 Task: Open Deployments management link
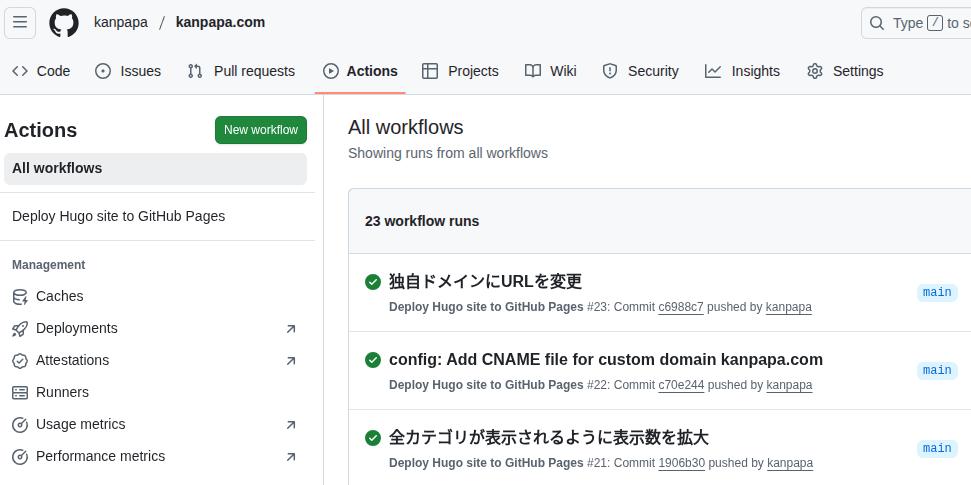[x=155, y=329]
